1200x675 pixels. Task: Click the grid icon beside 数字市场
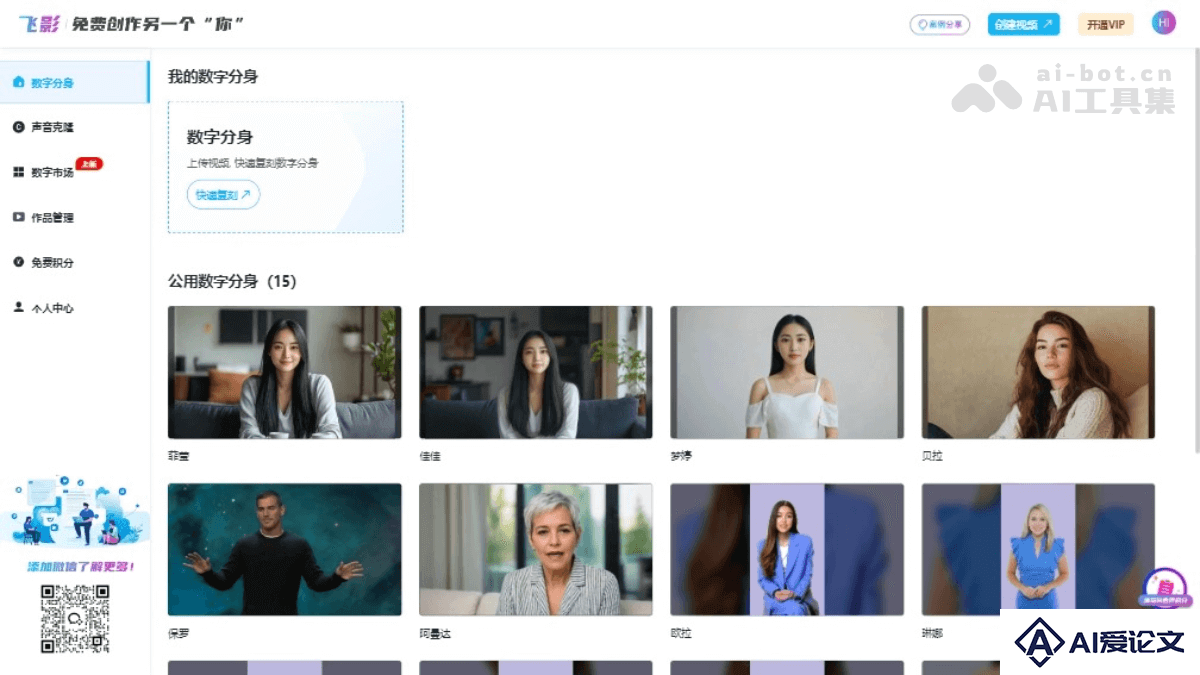point(18,172)
